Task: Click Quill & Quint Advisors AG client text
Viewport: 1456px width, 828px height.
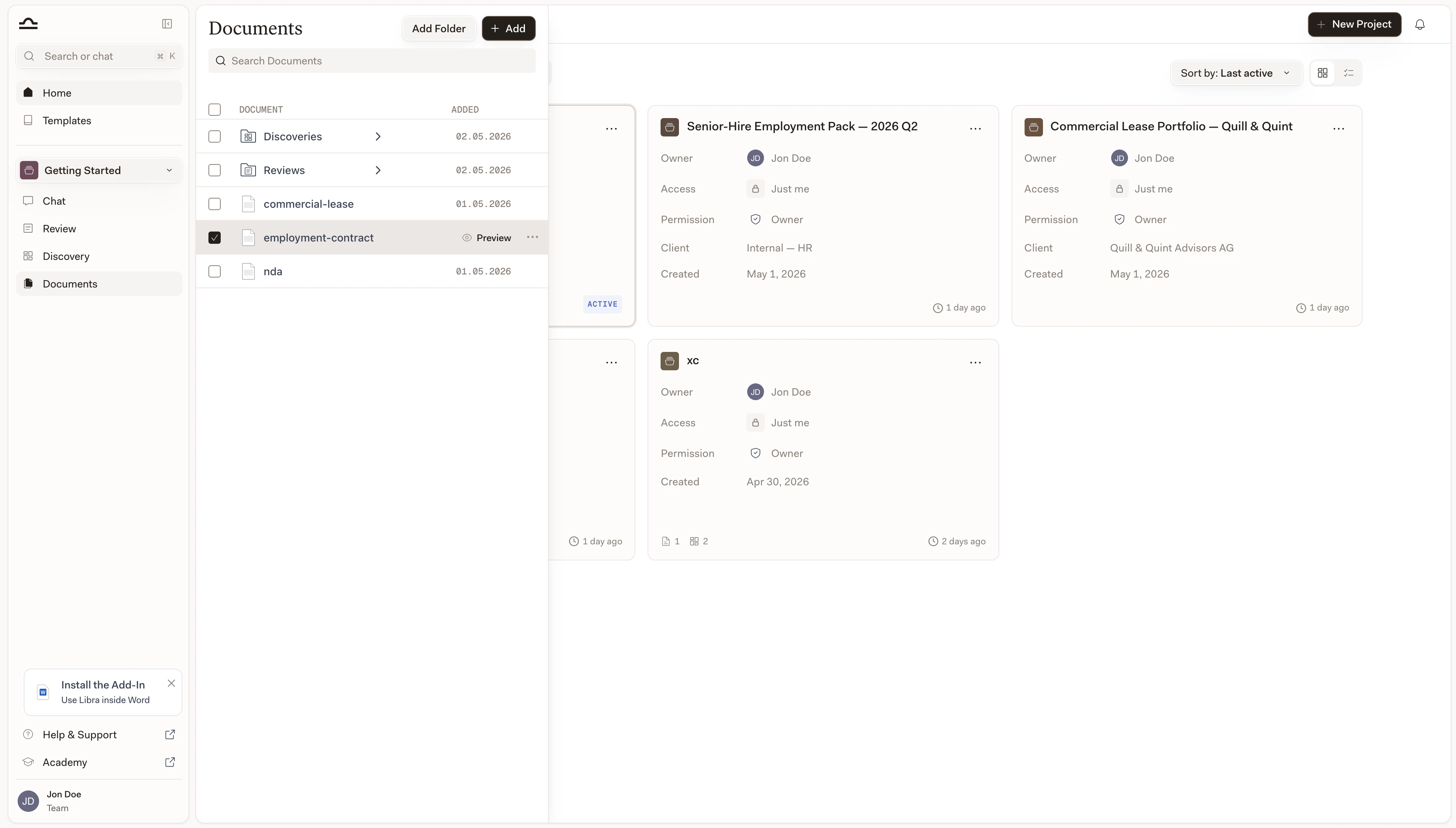Action: pyautogui.click(x=1171, y=248)
